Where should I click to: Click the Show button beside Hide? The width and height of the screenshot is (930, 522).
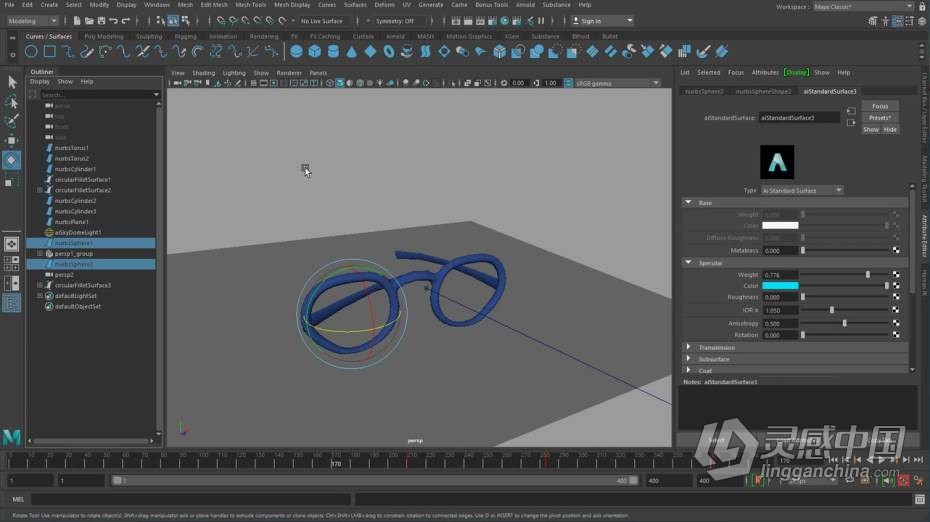871,129
